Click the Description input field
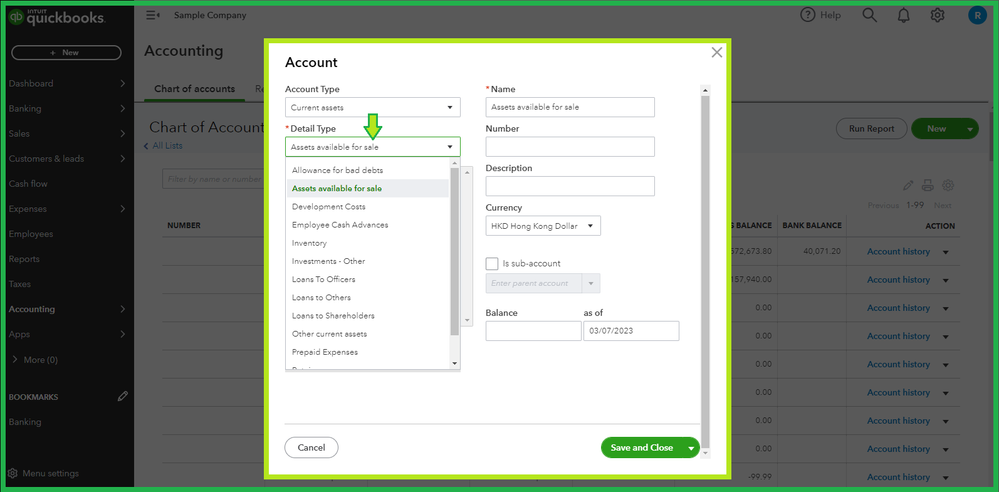Screen dimensions: 999x492 point(570,186)
